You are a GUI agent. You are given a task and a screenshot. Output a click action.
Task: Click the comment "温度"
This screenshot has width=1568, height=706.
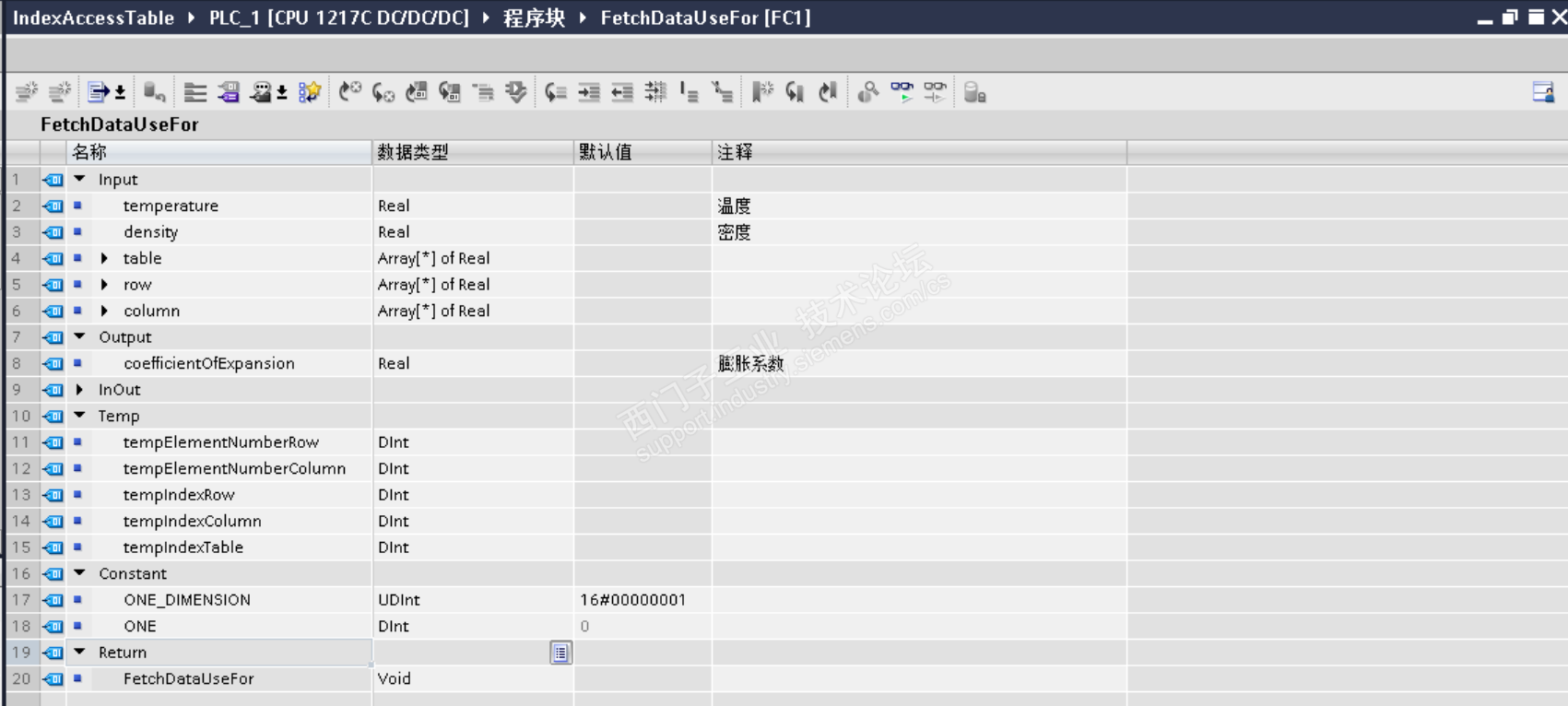[734, 206]
